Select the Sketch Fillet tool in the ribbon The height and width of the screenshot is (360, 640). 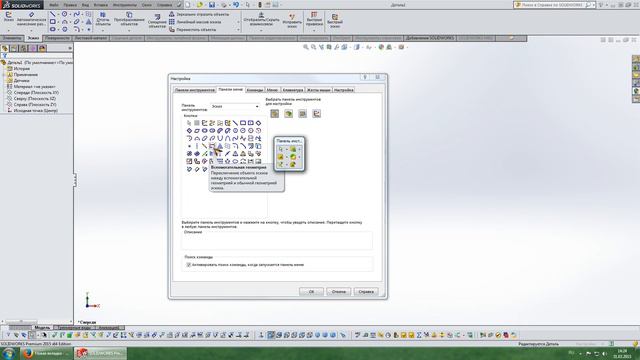(x=76, y=29)
